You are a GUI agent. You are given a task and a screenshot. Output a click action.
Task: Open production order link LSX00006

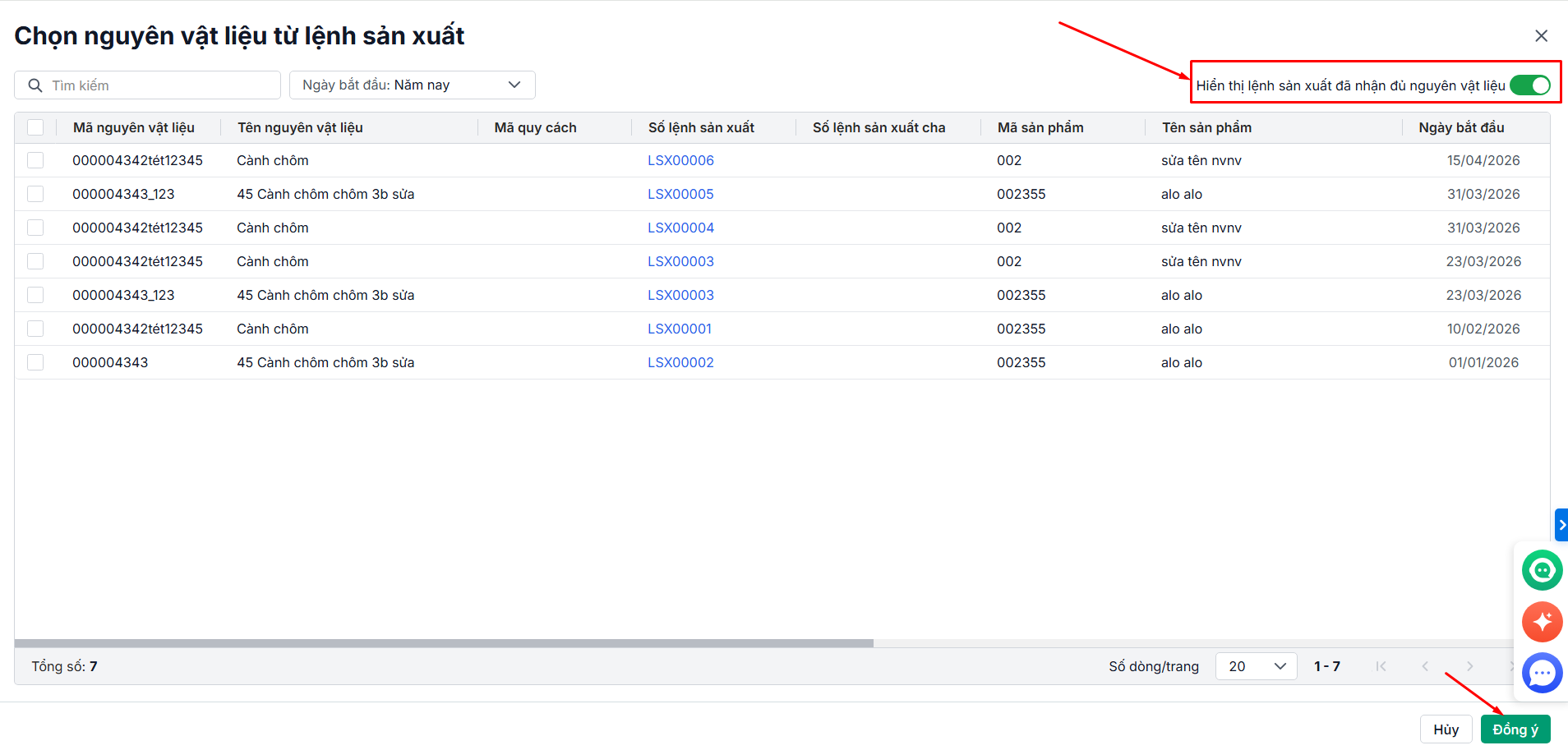pyautogui.click(x=680, y=160)
